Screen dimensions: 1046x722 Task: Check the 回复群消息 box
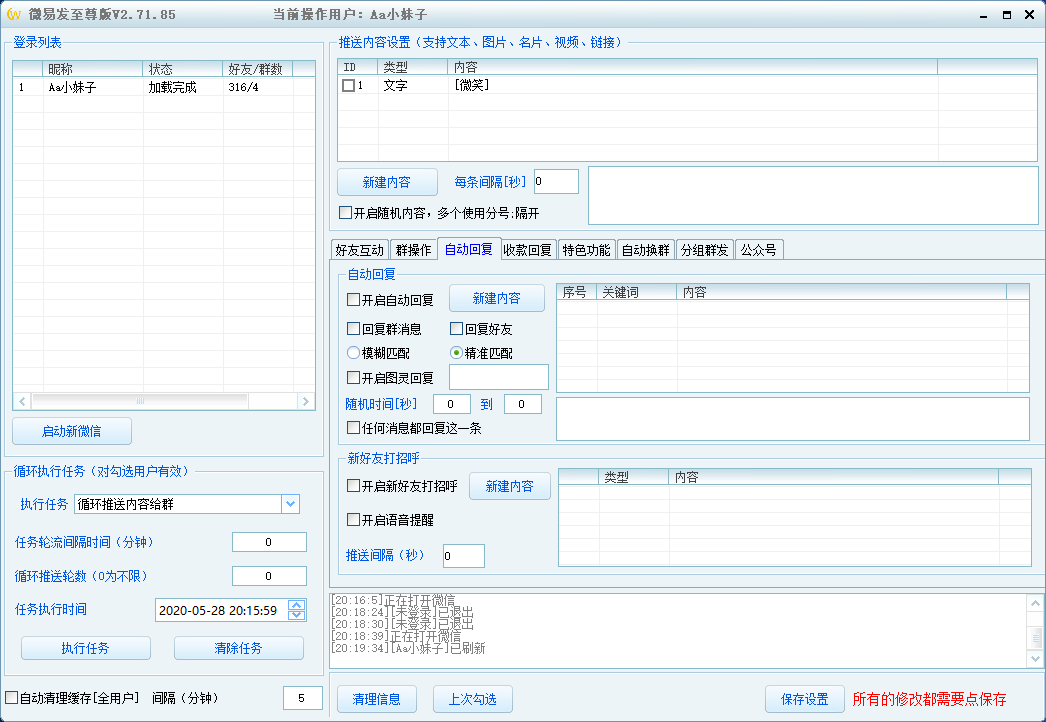tap(352, 328)
